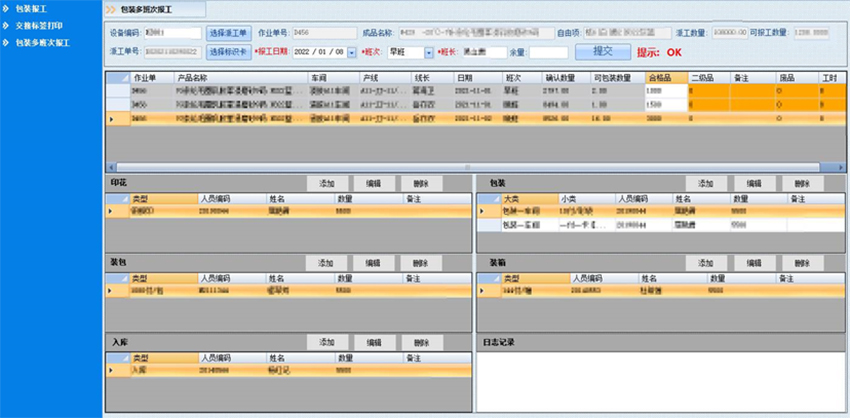Open the 报工日期 date picker dropdown
Viewport: 850px width, 418px height.
(351, 53)
